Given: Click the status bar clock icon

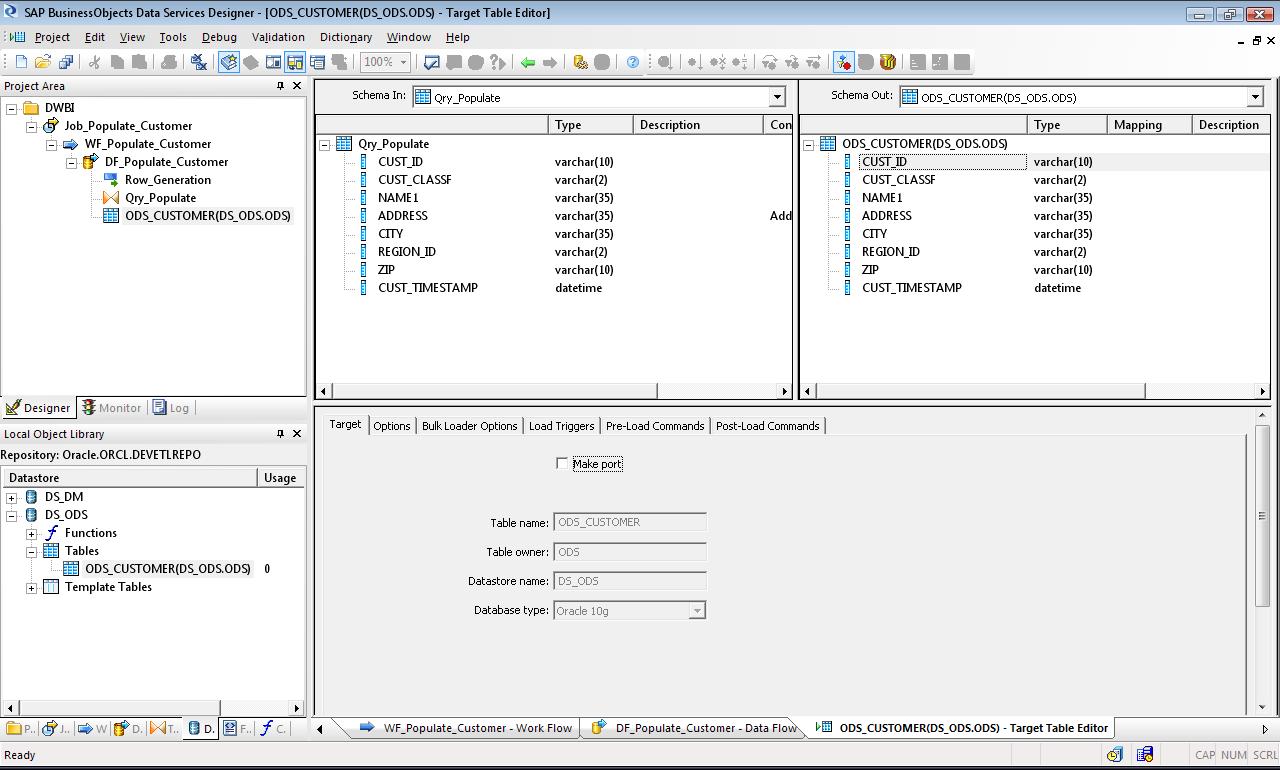Looking at the screenshot, I should [x=1115, y=755].
